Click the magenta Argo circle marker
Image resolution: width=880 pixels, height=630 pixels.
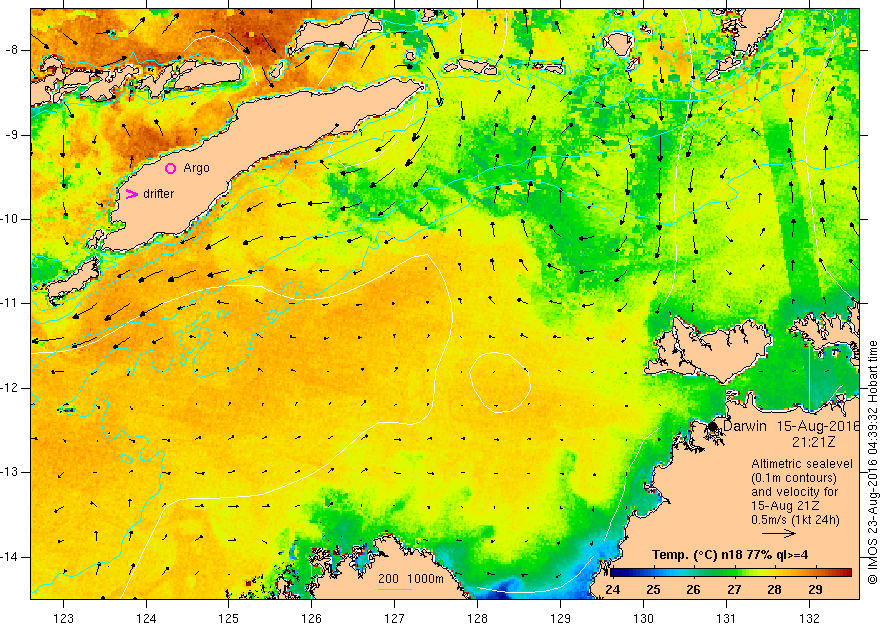171,168
